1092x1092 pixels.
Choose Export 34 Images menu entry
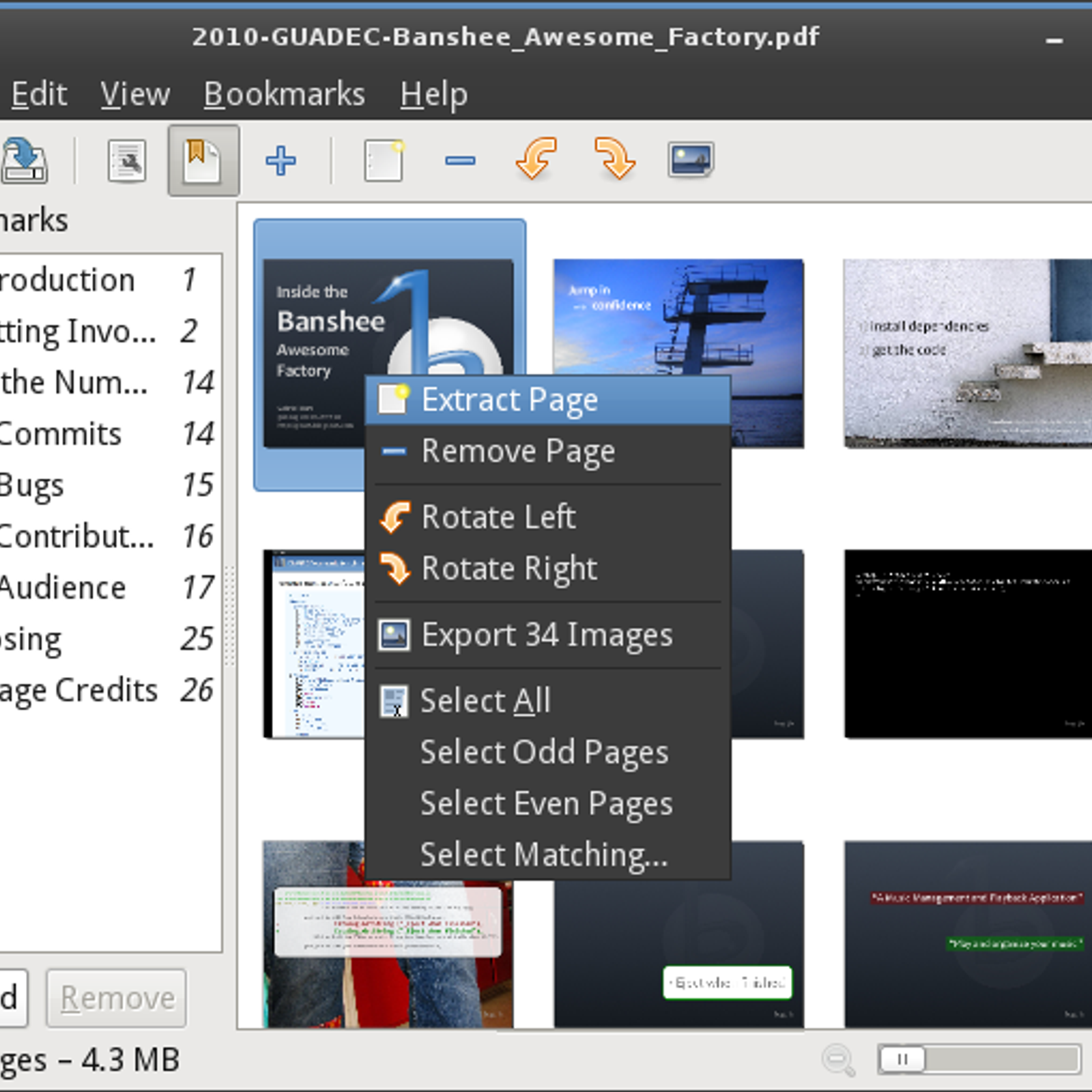pyautogui.click(x=548, y=635)
